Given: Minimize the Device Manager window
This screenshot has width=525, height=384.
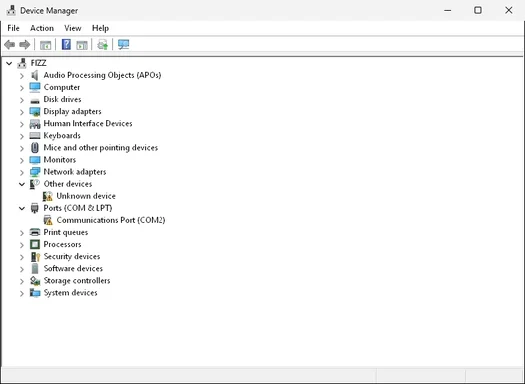Looking at the screenshot, I should (x=448, y=10).
